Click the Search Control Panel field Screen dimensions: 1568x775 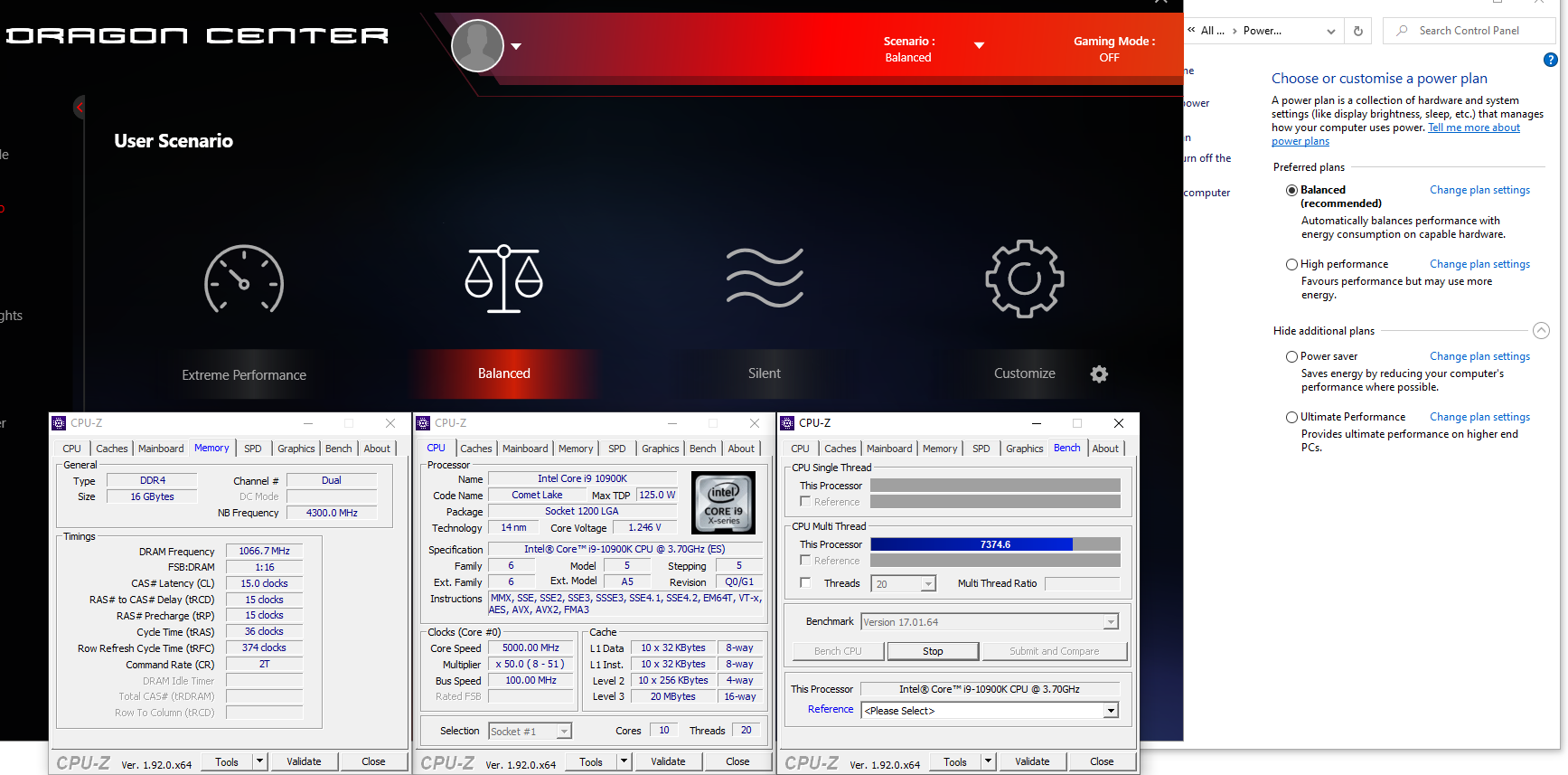[1469, 31]
